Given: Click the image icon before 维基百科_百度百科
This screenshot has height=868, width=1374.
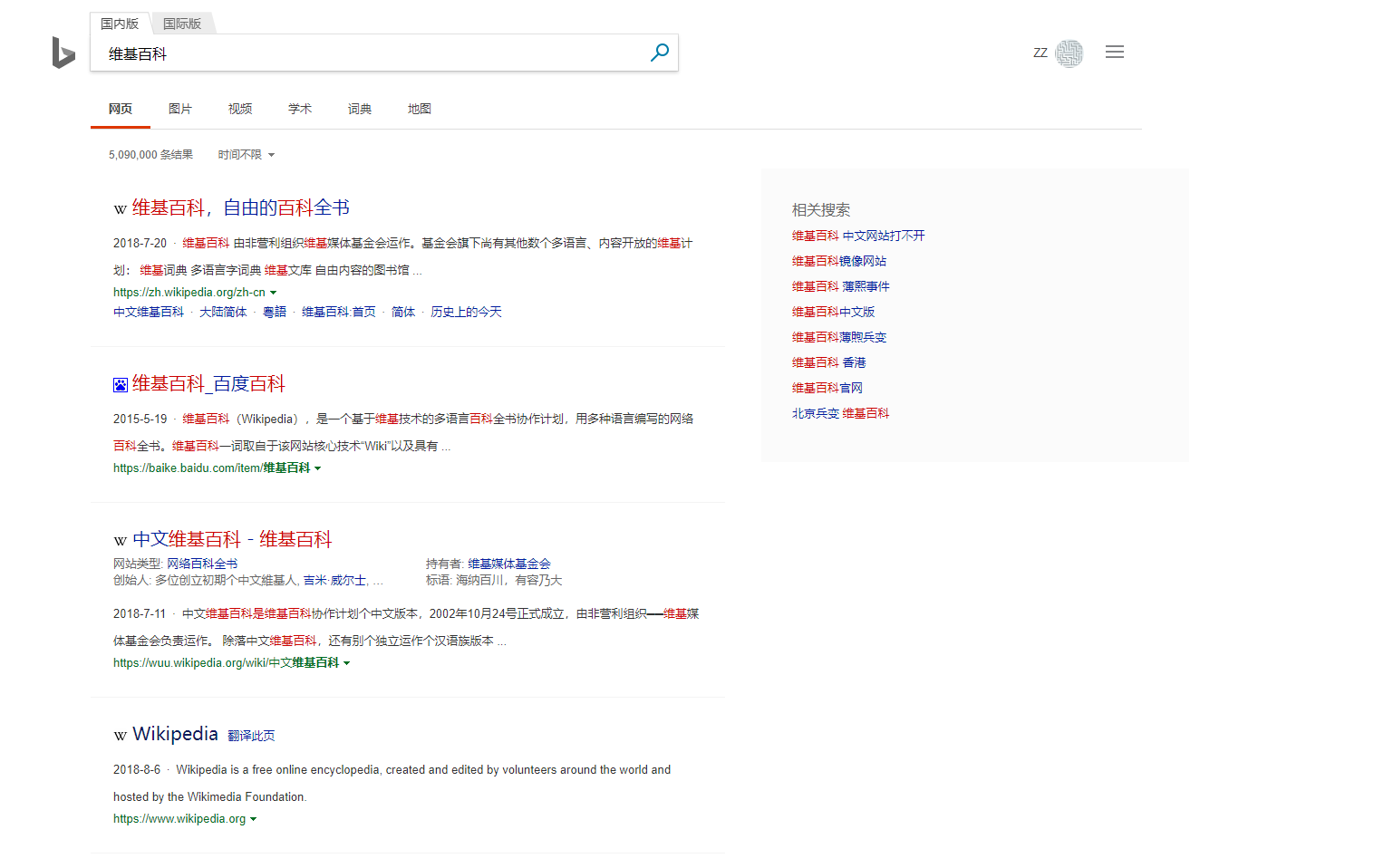Looking at the screenshot, I should pos(119,384).
